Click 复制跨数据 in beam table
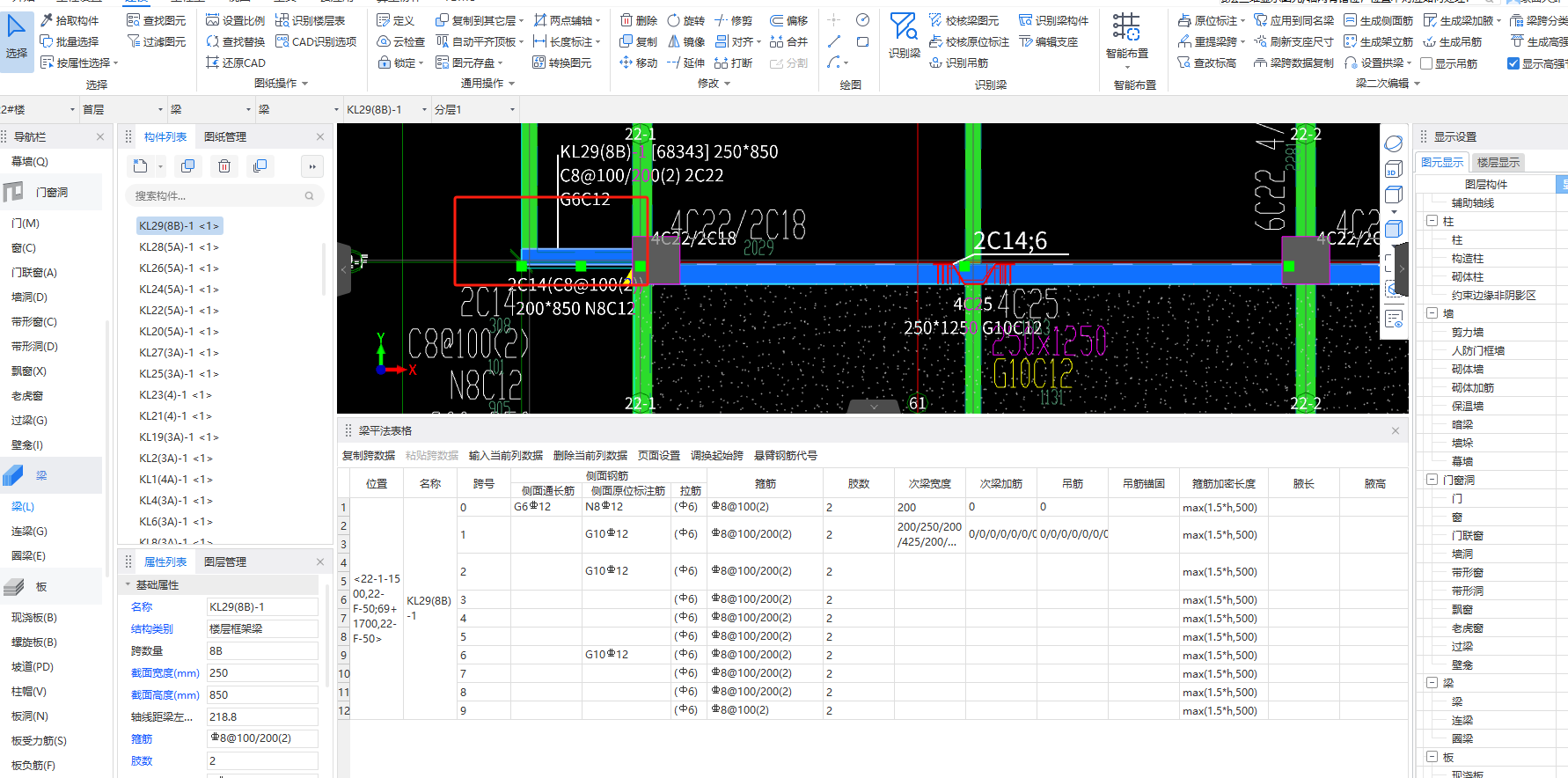Viewport: 1568px width, 778px height. pos(369,455)
